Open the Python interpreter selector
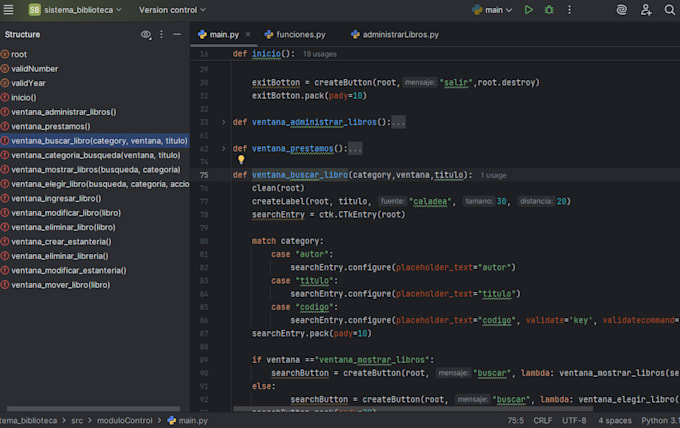This screenshot has height=428, width=680. click(x=660, y=420)
